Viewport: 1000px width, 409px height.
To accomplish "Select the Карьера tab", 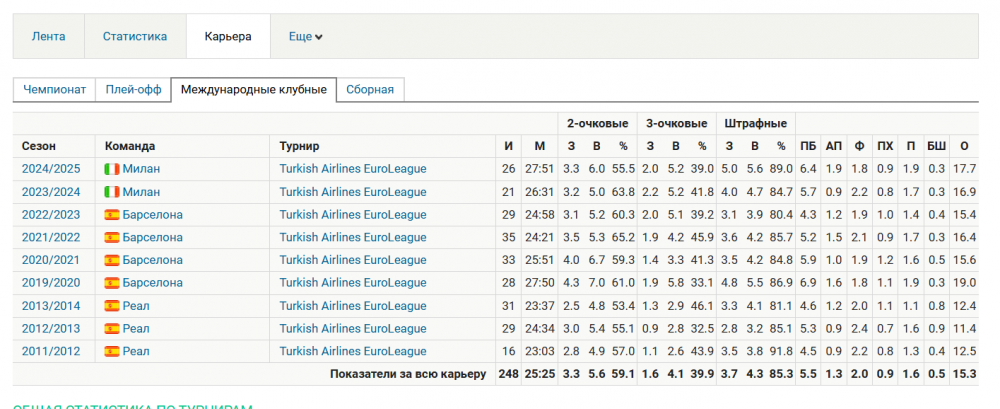I will point(228,37).
